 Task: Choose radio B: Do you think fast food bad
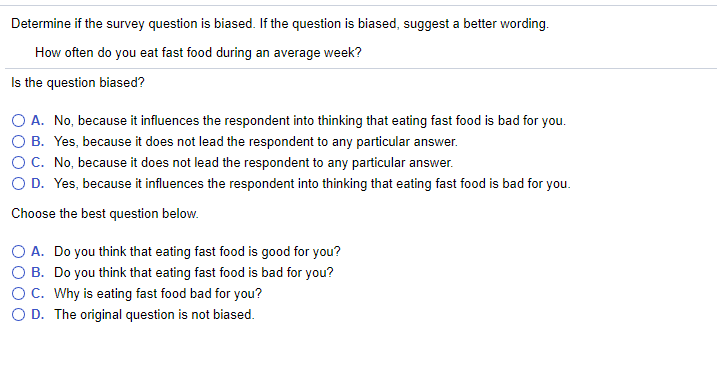coord(18,272)
